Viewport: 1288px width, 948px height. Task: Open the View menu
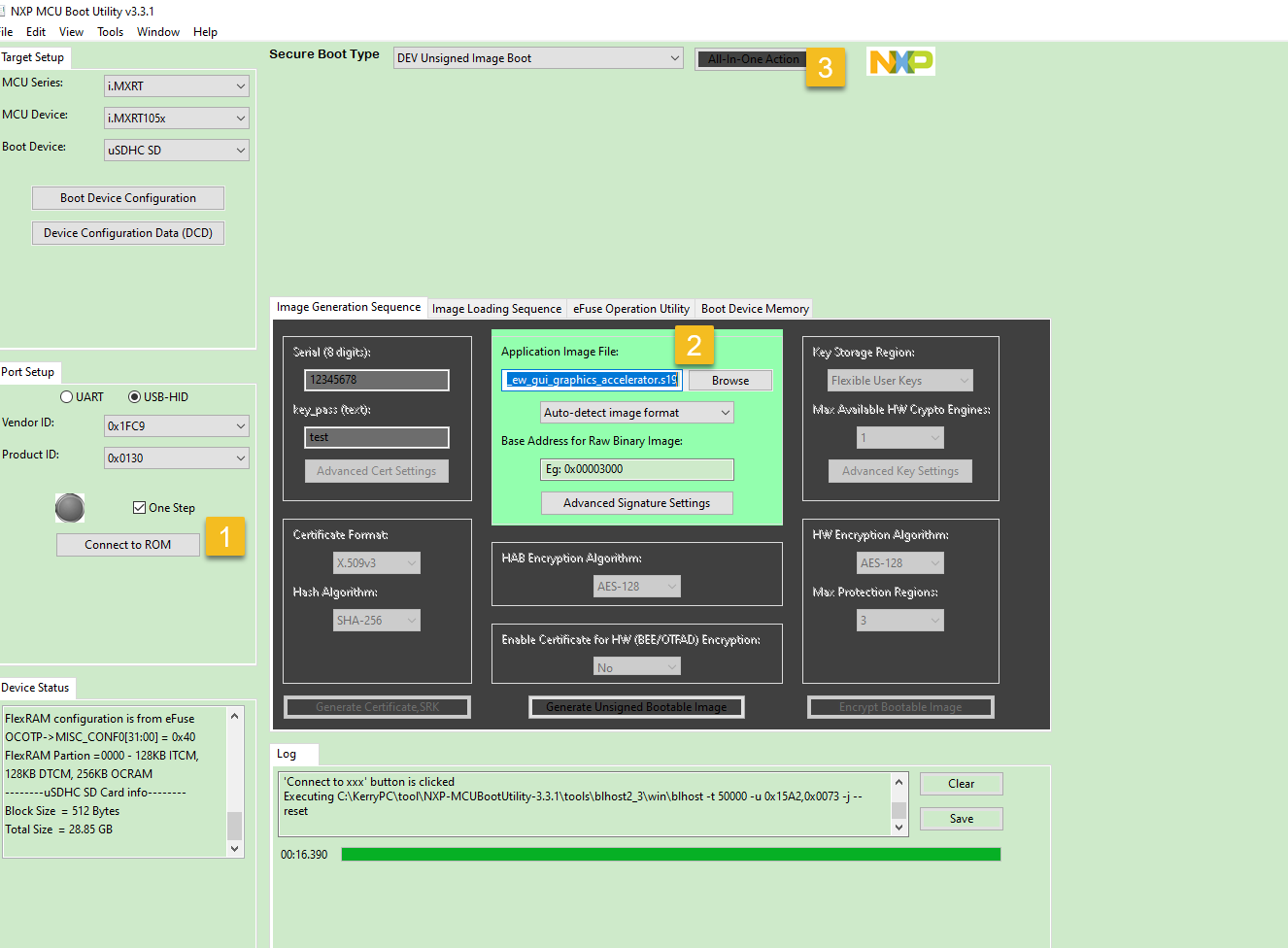pos(72,32)
